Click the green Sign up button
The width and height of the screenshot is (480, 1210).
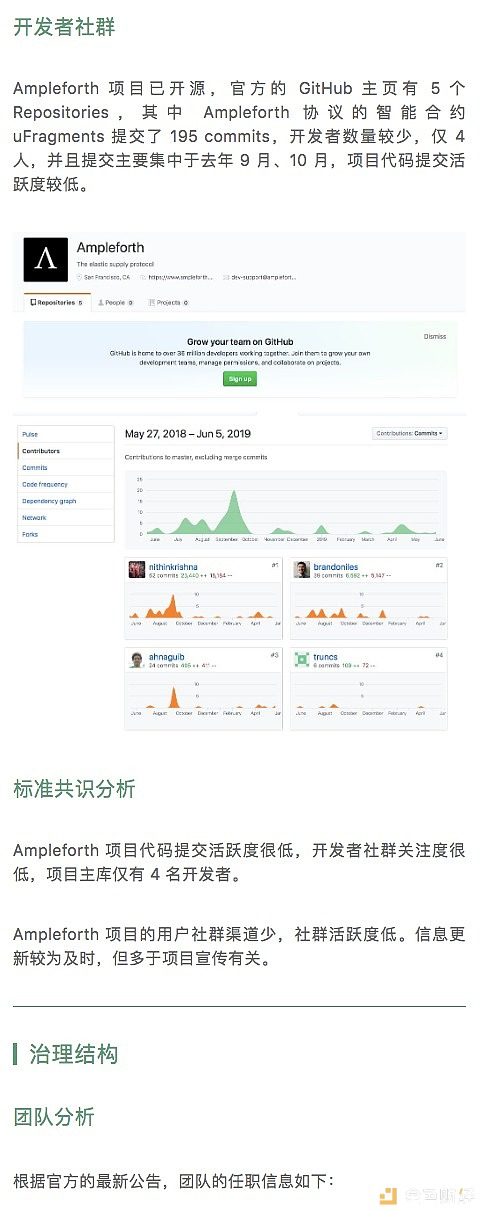[x=240, y=379]
